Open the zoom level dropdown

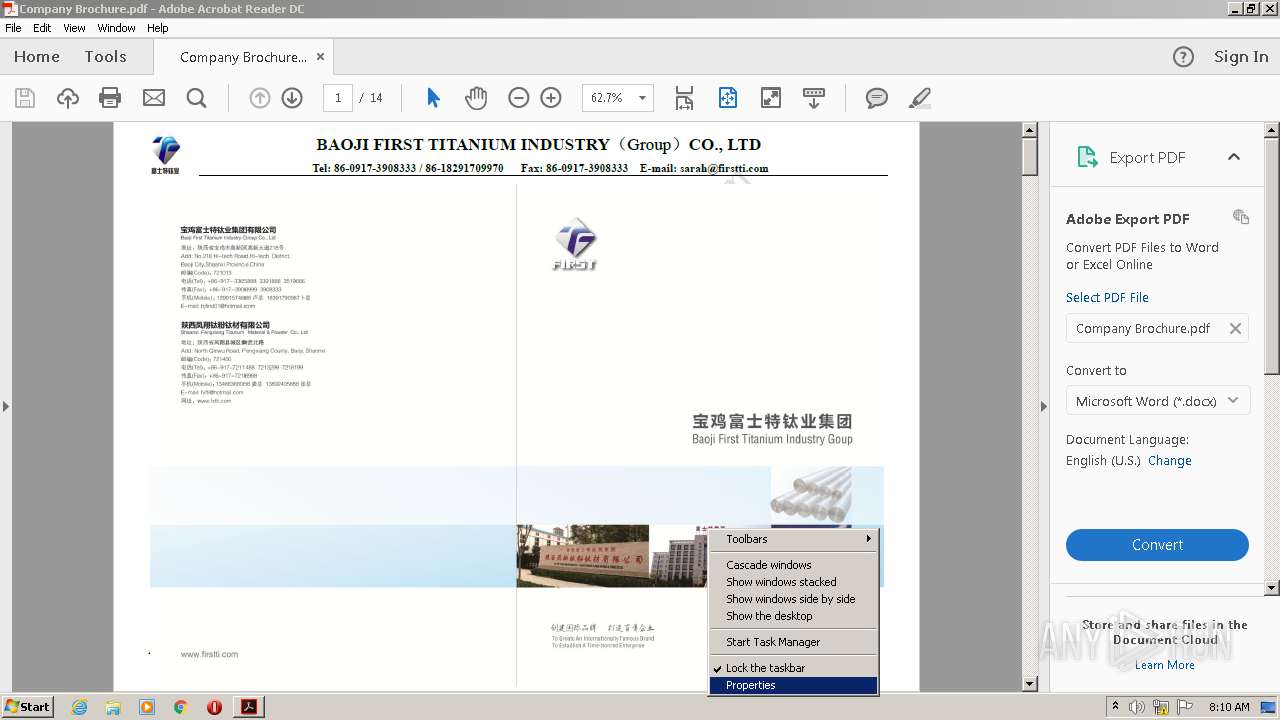coord(642,98)
